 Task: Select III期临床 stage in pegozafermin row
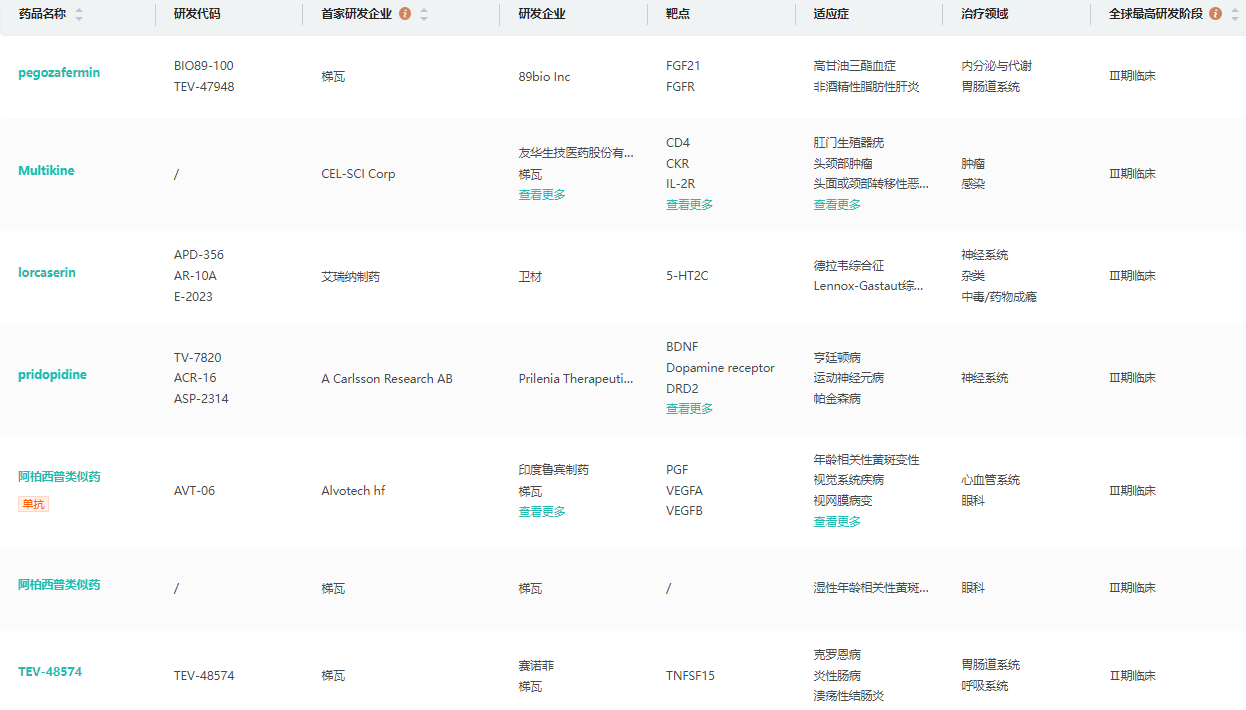[1132, 76]
